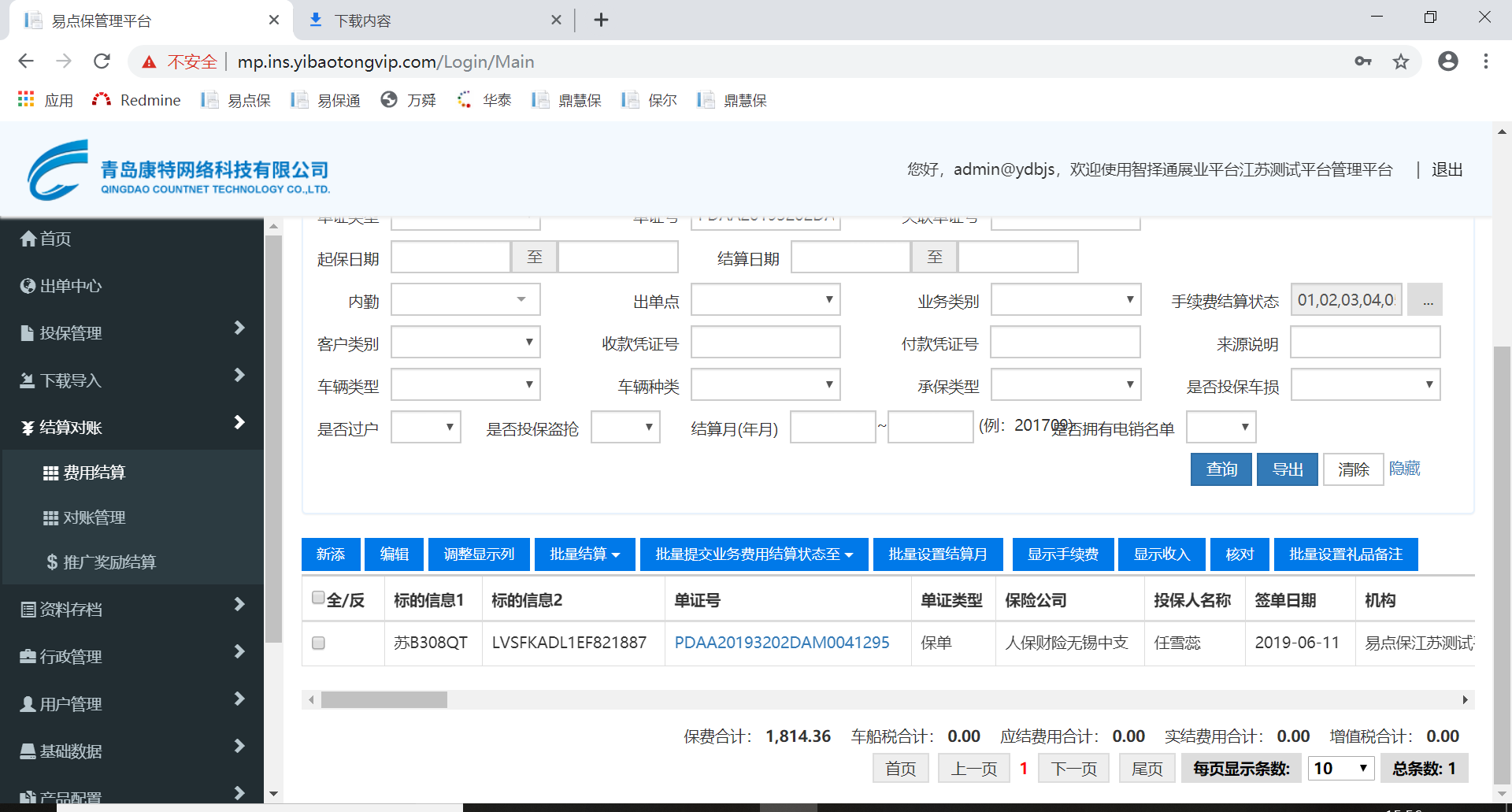Open the Redmine bookmark
The width and height of the screenshot is (1512, 812).
[x=136, y=100]
